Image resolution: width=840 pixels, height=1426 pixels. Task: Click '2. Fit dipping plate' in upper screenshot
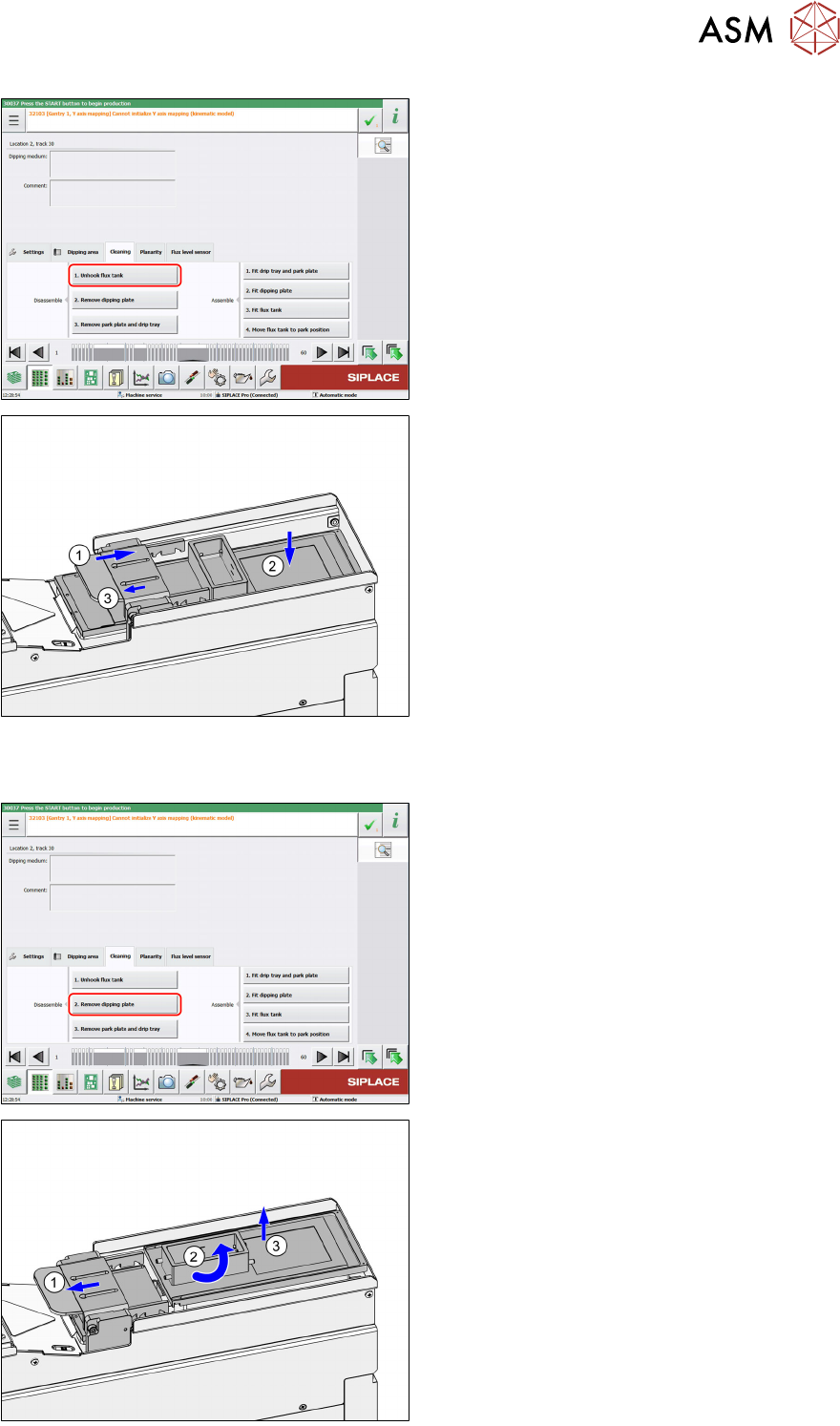coord(296,290)
